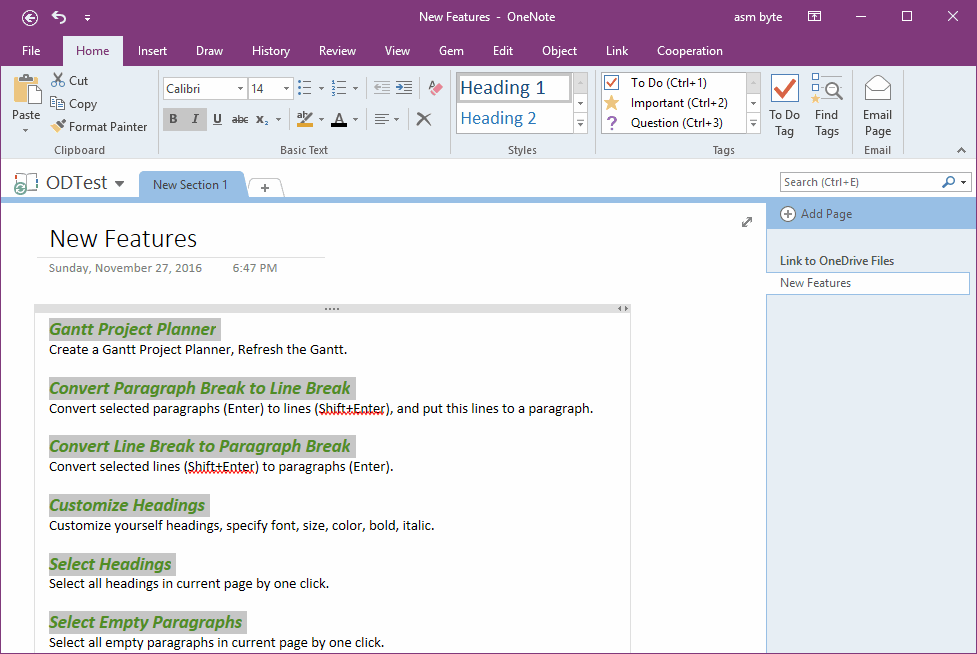Select the To Do (Ctrl+1) tag
Screen dimensions: 977x654
tap(673, 82)
